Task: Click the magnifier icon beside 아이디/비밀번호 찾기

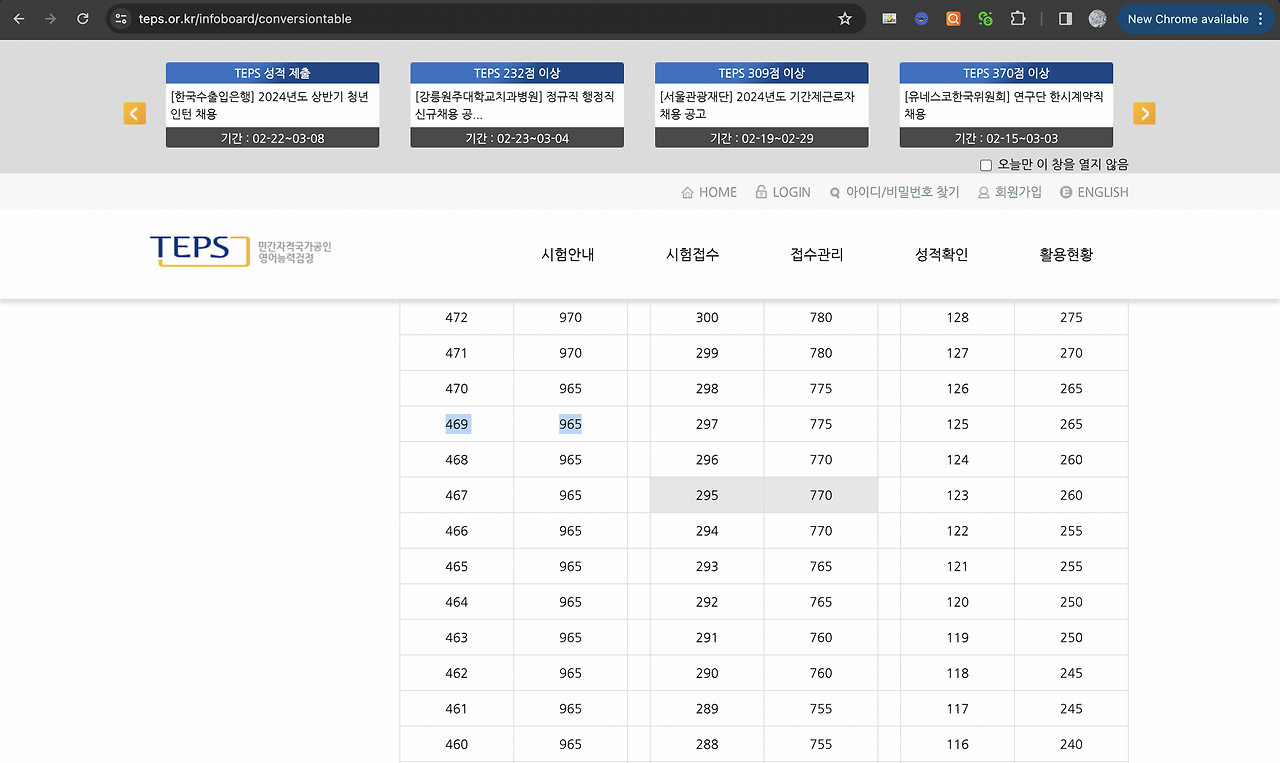Action: [833, 192]
